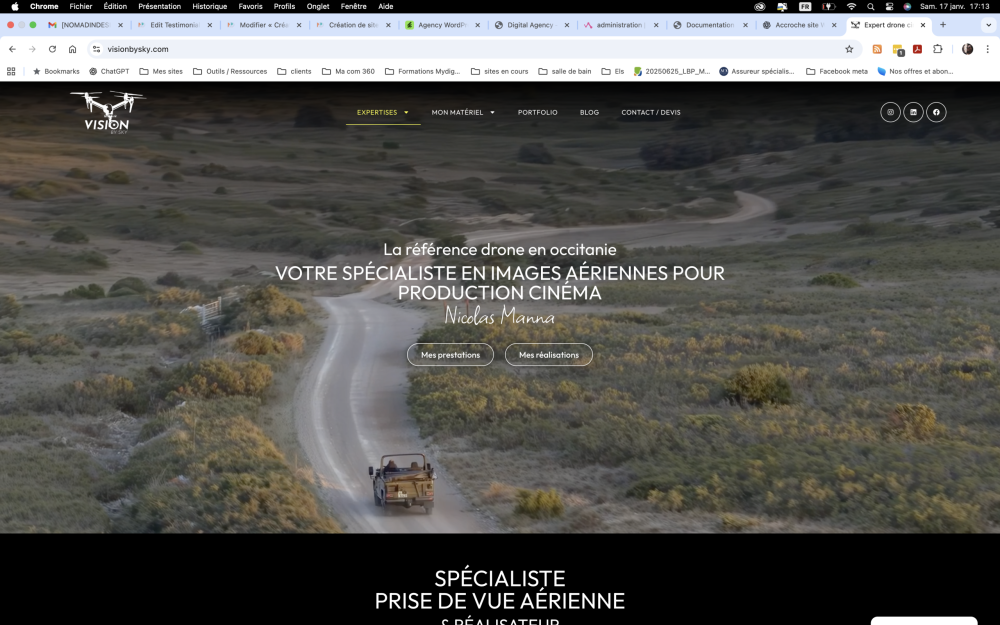Image resolution: width=1000 pixels, height=625 pixels.
Task: Click the Mes réalisations button
Action: [x=548, y=354]
